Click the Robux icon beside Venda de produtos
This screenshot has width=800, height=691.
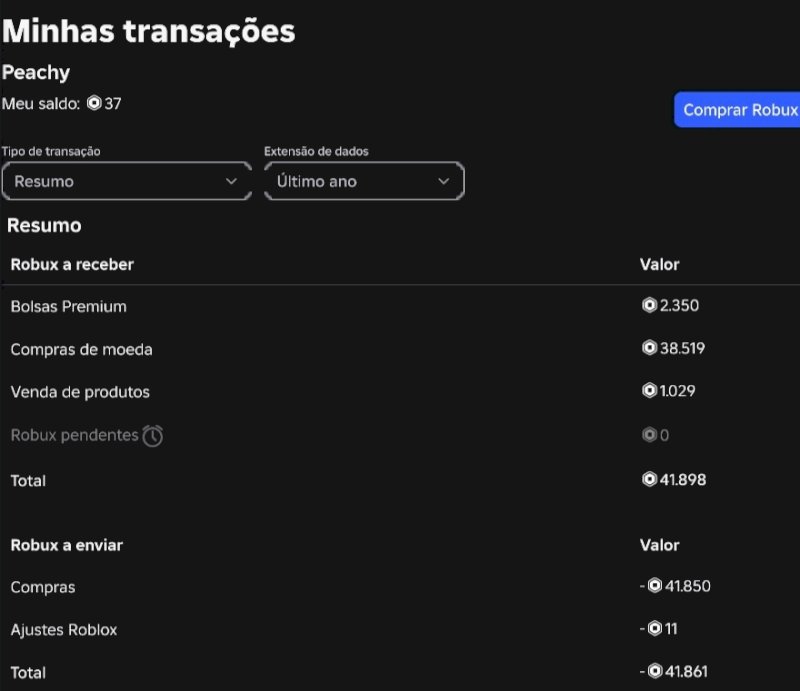point(649,392)
